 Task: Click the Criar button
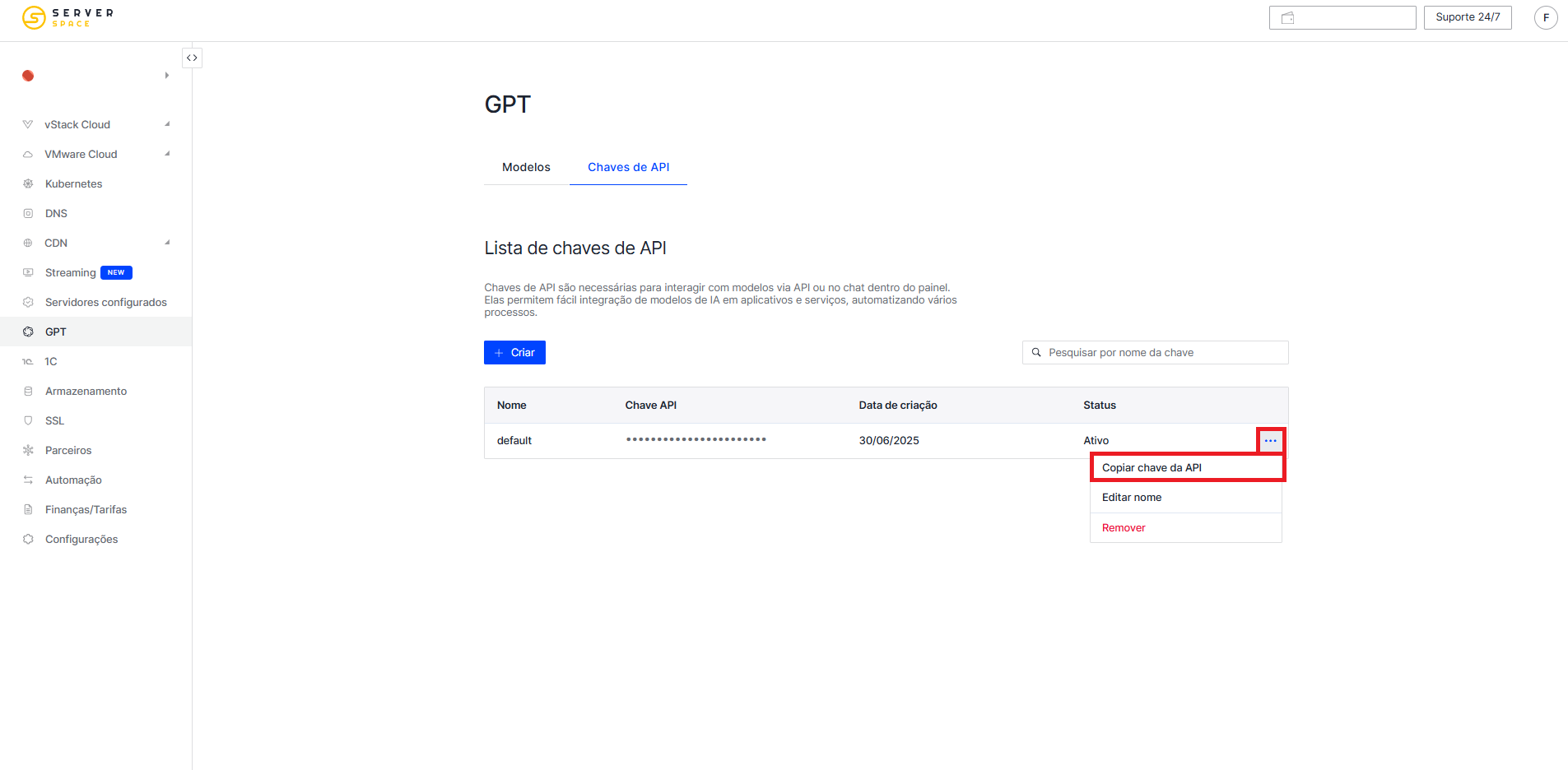coord(514,352)
